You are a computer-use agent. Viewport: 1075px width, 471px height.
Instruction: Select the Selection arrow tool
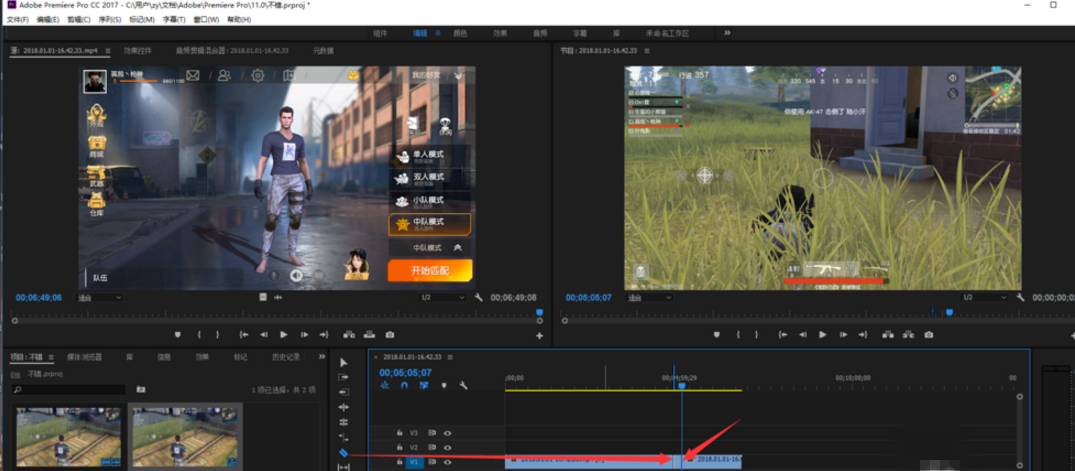343,362
